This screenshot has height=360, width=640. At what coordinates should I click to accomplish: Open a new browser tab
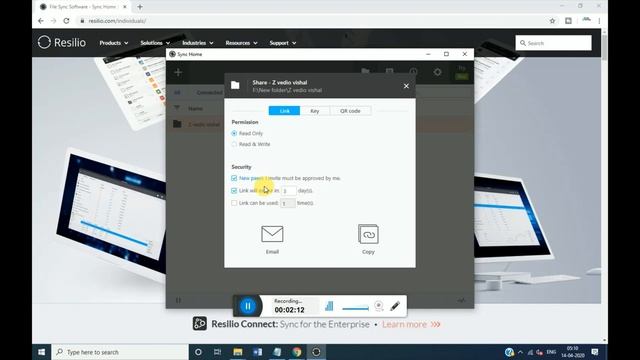pos(140,7)
